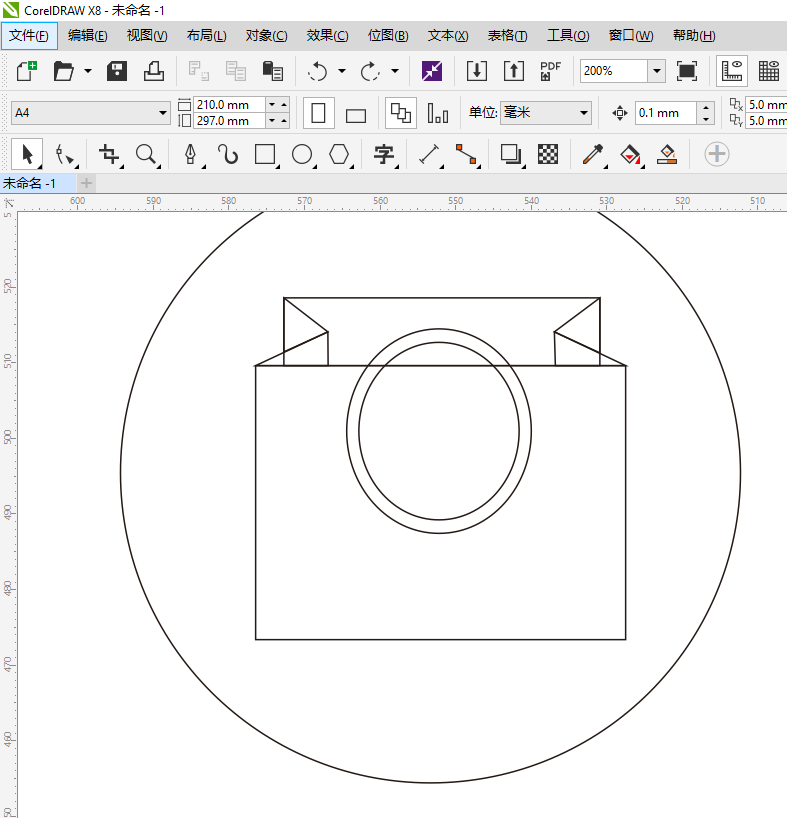Select the Pick tool arrow
The height and width of the screenshot is (818, 787).
pos(27,154)
